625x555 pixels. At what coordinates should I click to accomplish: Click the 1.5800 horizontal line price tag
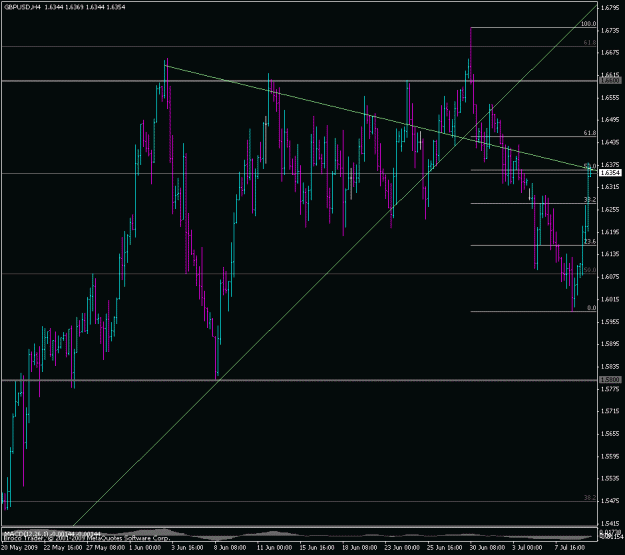click(x=610, y=380)
